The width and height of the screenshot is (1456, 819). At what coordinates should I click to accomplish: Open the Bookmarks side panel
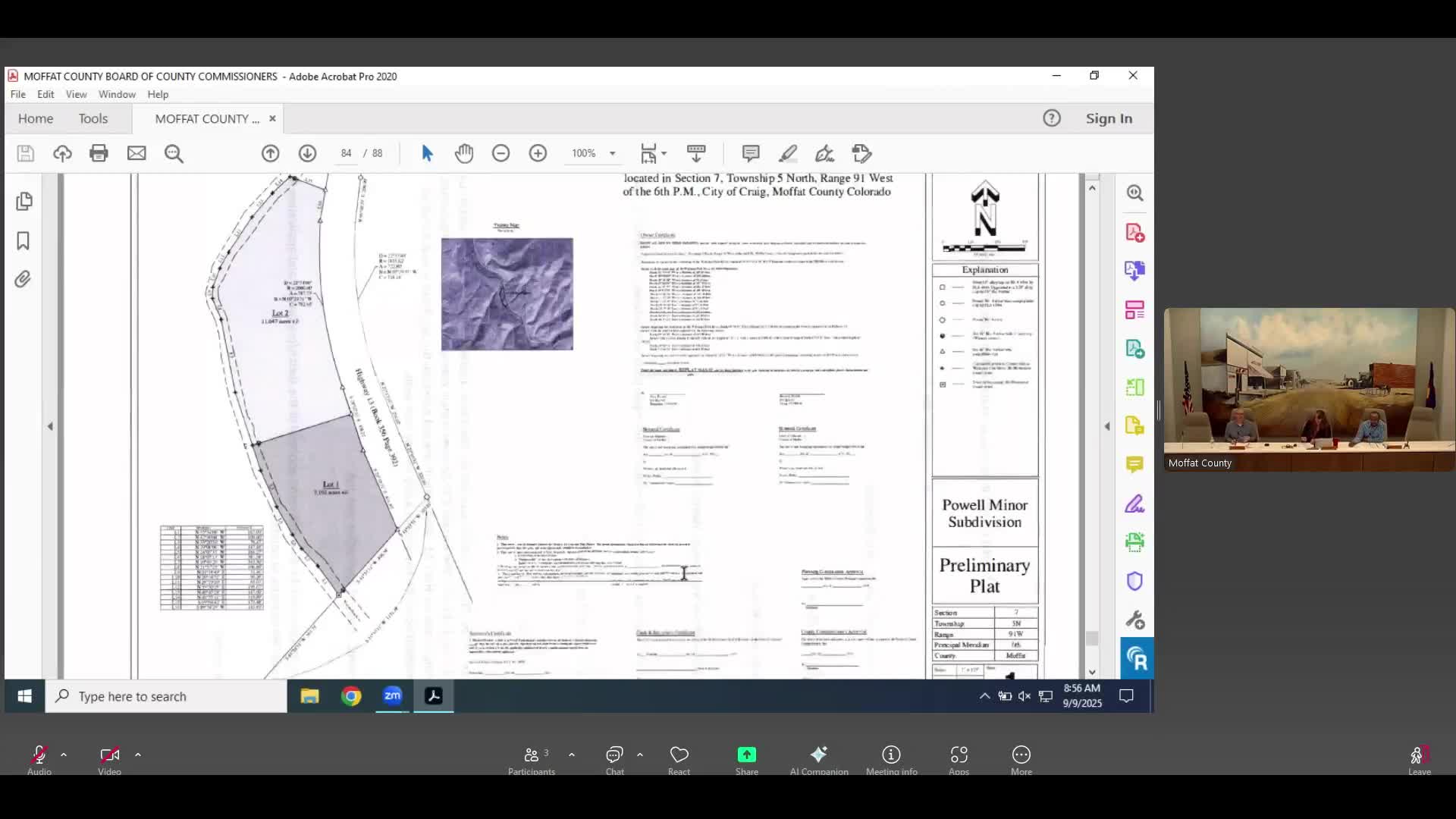point(23,241)
